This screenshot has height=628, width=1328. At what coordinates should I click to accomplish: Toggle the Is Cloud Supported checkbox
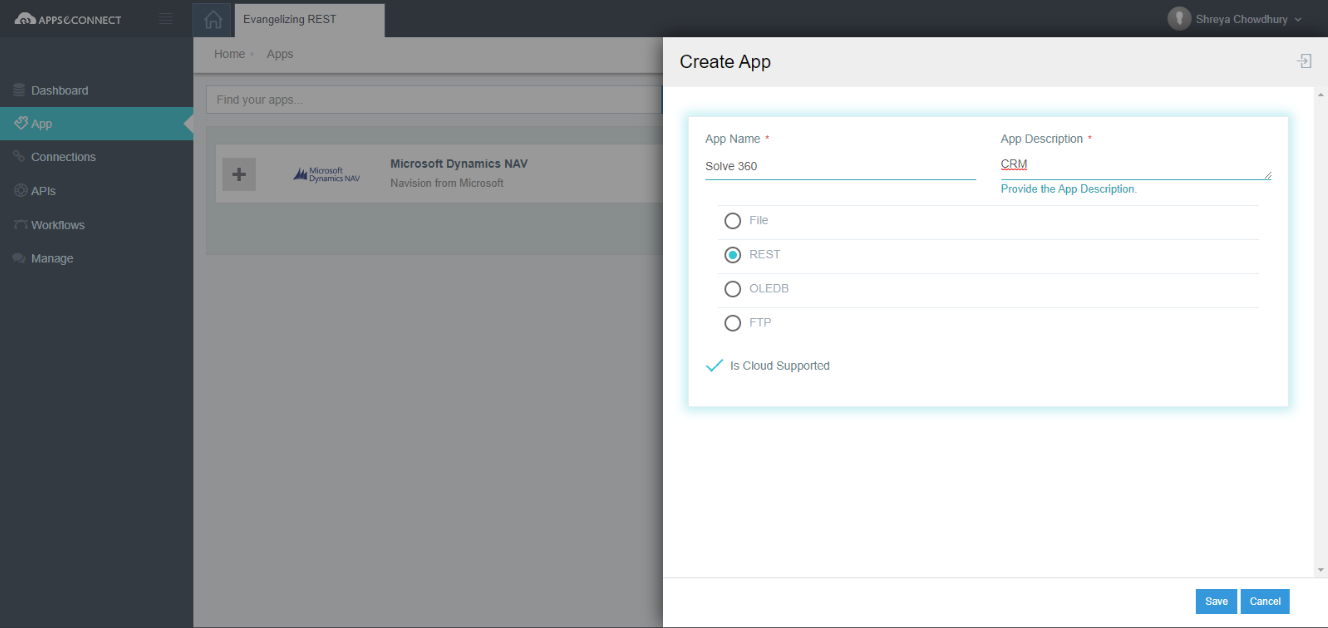(x=715, y=366)
